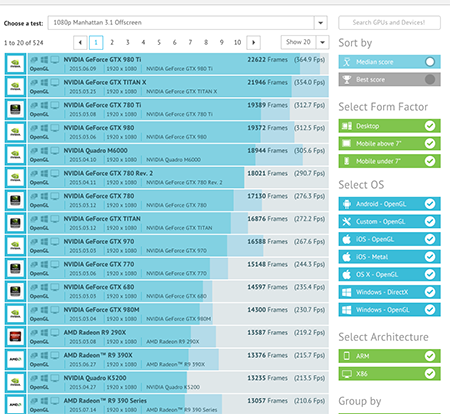Click the NVIDIA logo beside GTX 980 Ti
Viewport: 450px width, 414px height.
coord(15,63)
